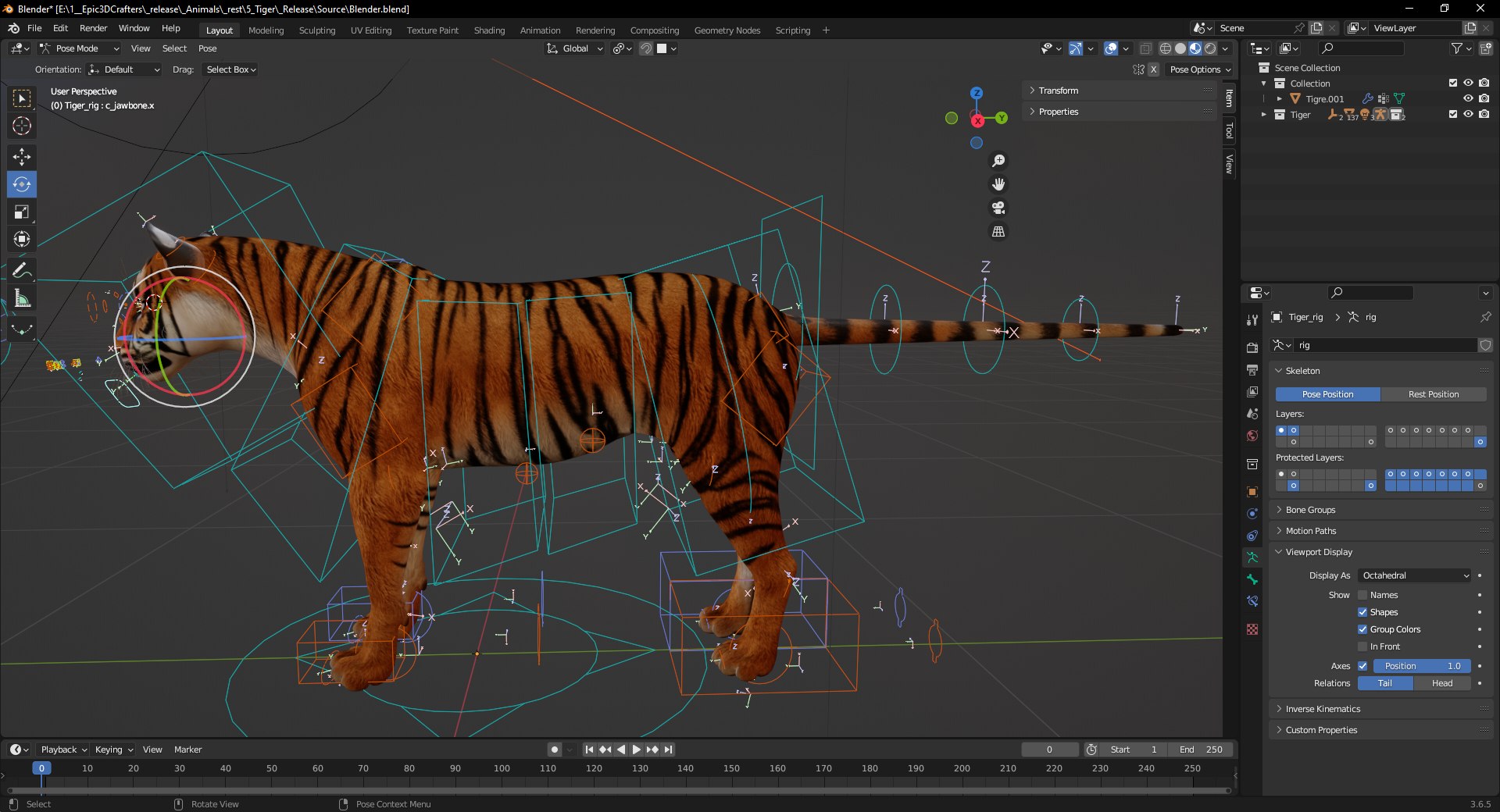Toggle the camera view icon
The height and width of the screenshot is (812, 1500).
[998, 208]
